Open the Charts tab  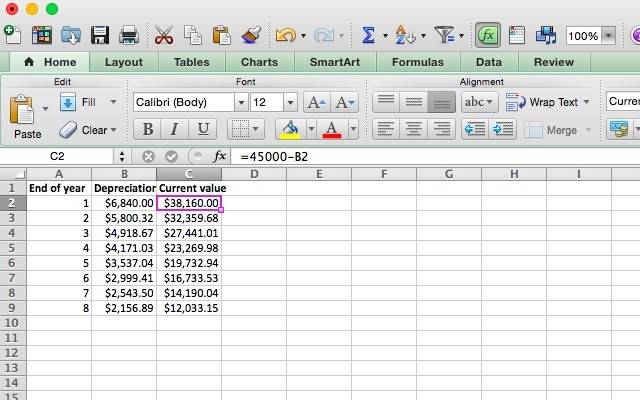coord(260,62)
